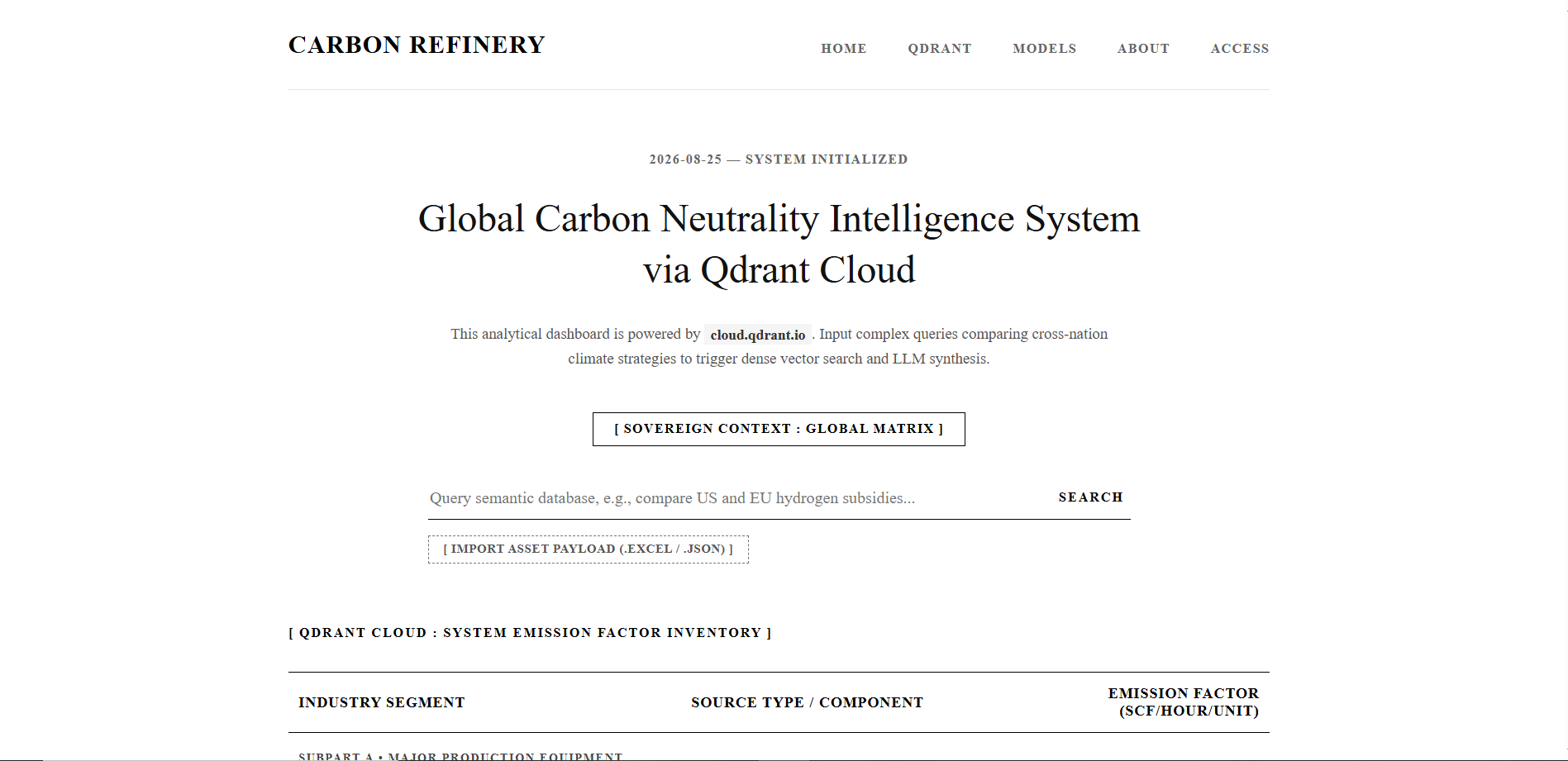Import asset payload (.Excel / .JSON)
This screenshot has width=1568, height=761.
coord(589,549)
